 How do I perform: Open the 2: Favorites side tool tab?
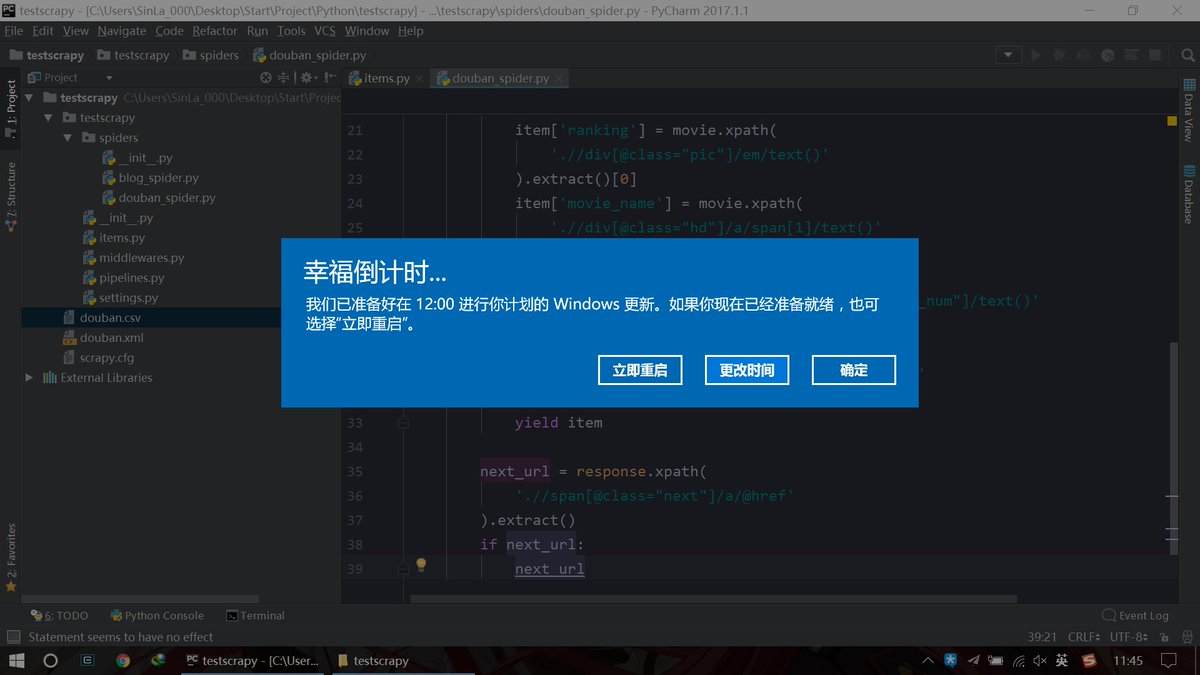[11, 557]
